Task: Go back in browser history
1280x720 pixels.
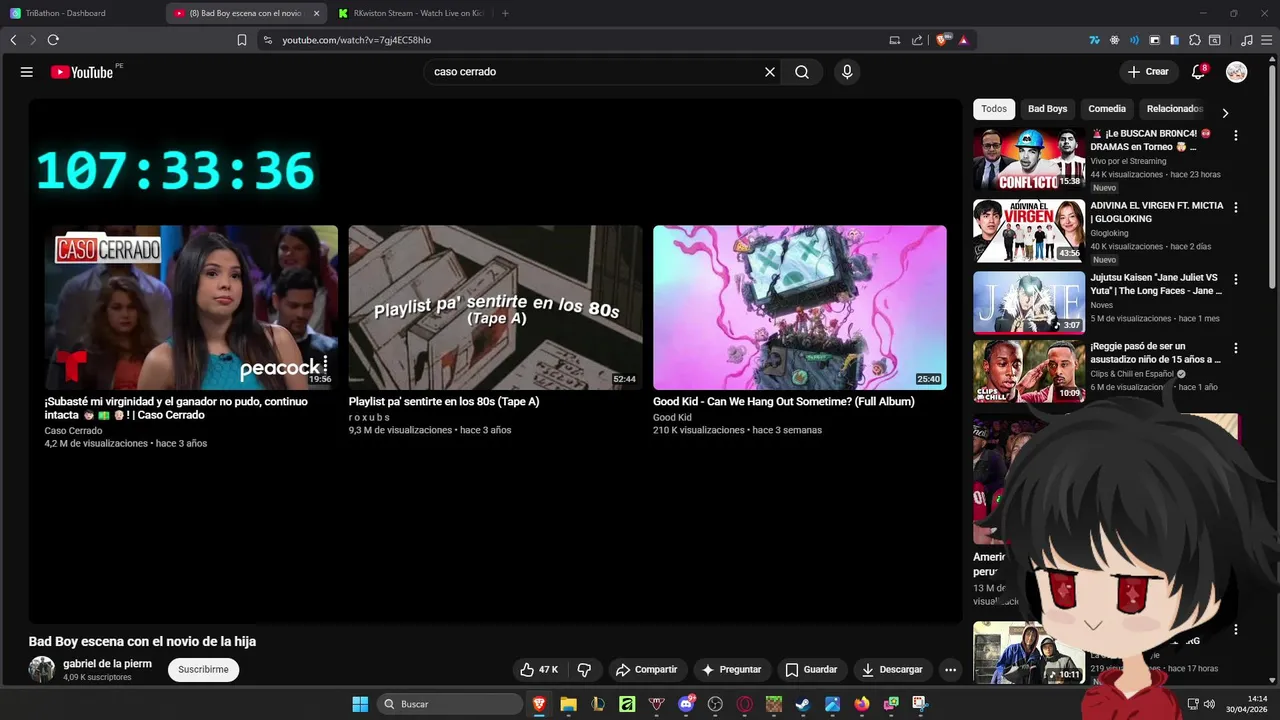Action: [13, 40]
